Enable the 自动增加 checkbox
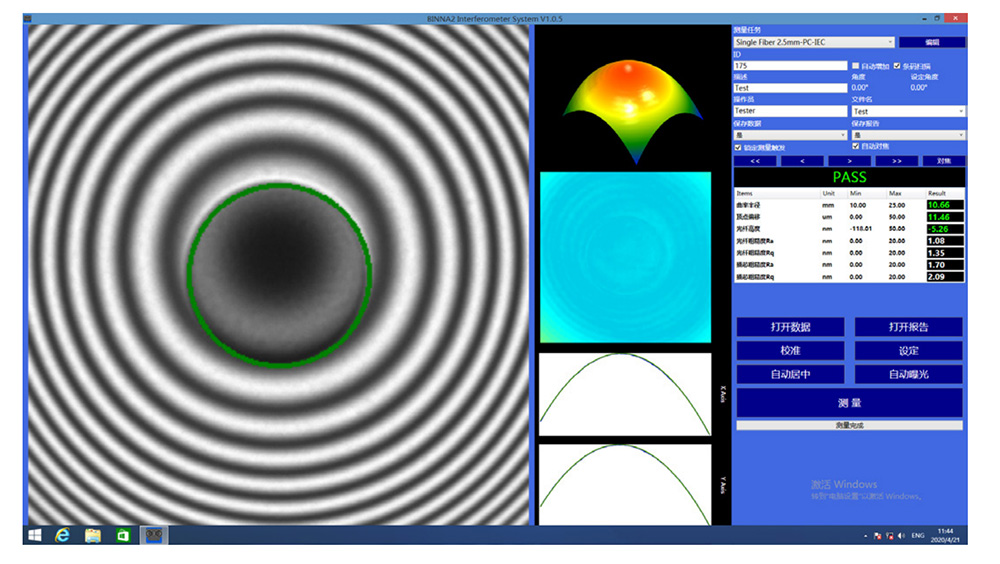This screenshot has width=1000, height=564. (x=855, y=66)
